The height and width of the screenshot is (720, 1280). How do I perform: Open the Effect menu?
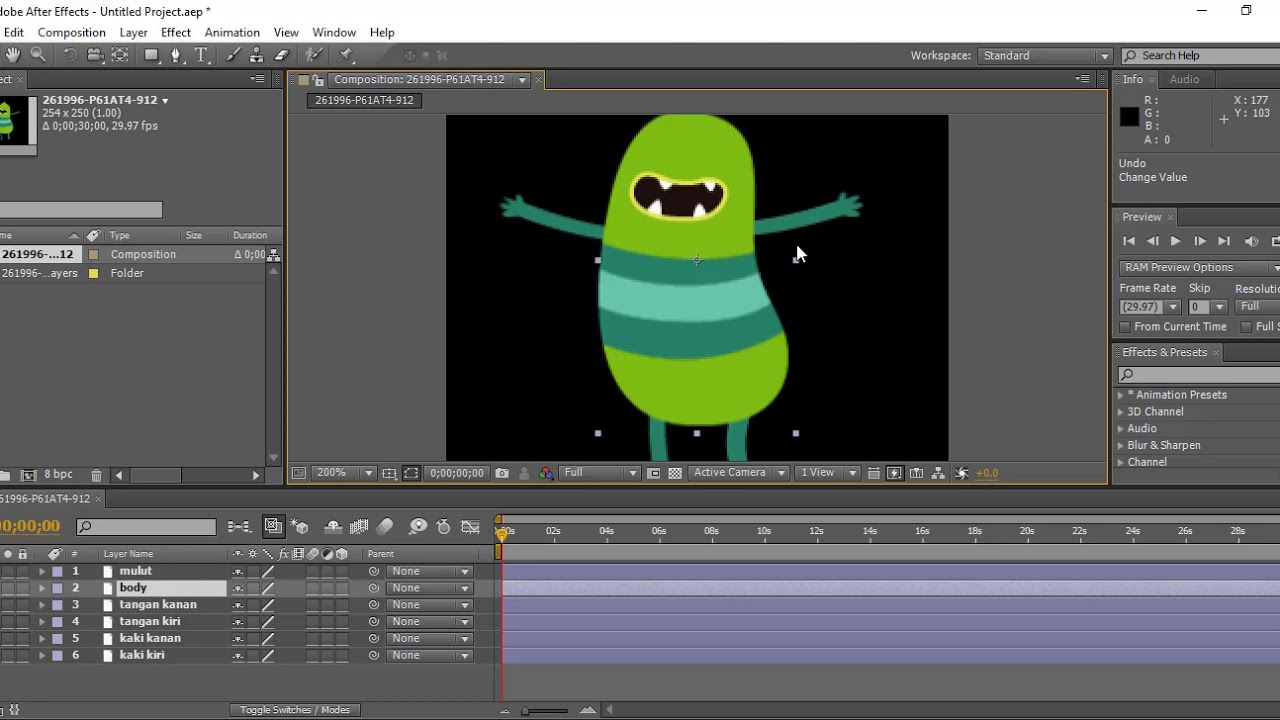(x=176, y=33)
